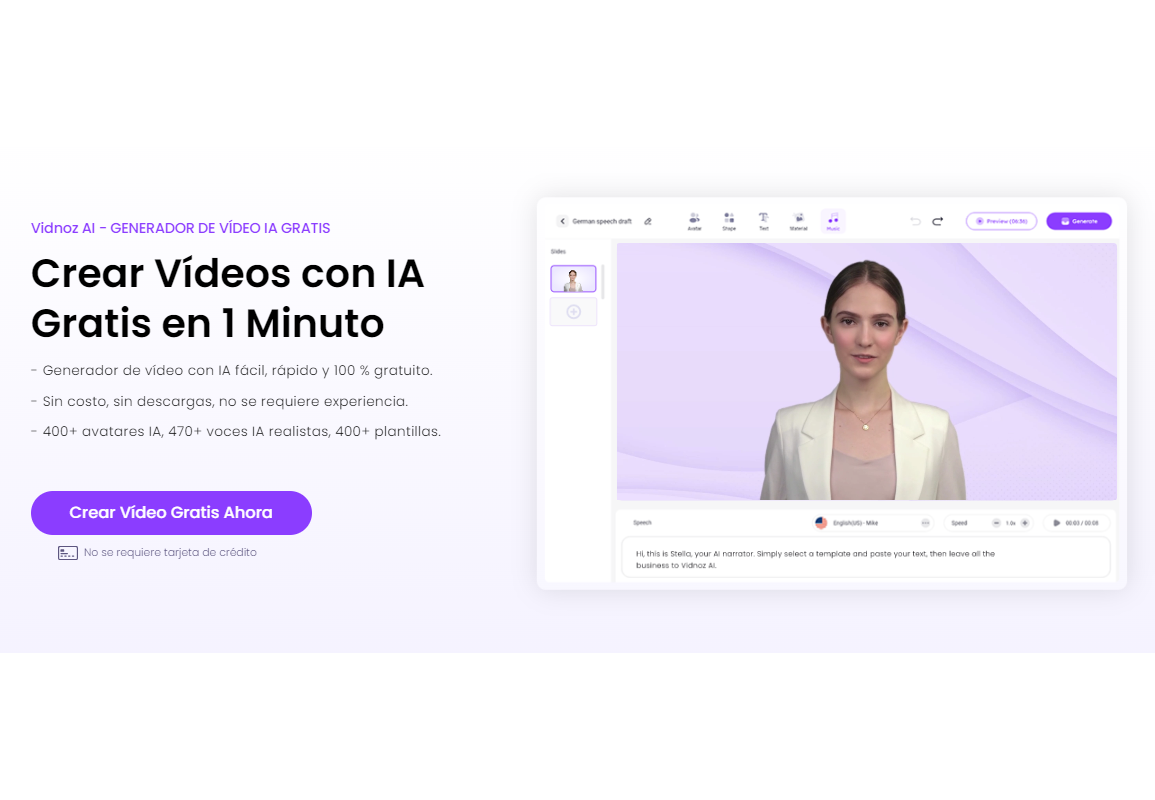The image size is (1155, 800).
Task: Open the Material panel icon
Action: click(798, 221)
